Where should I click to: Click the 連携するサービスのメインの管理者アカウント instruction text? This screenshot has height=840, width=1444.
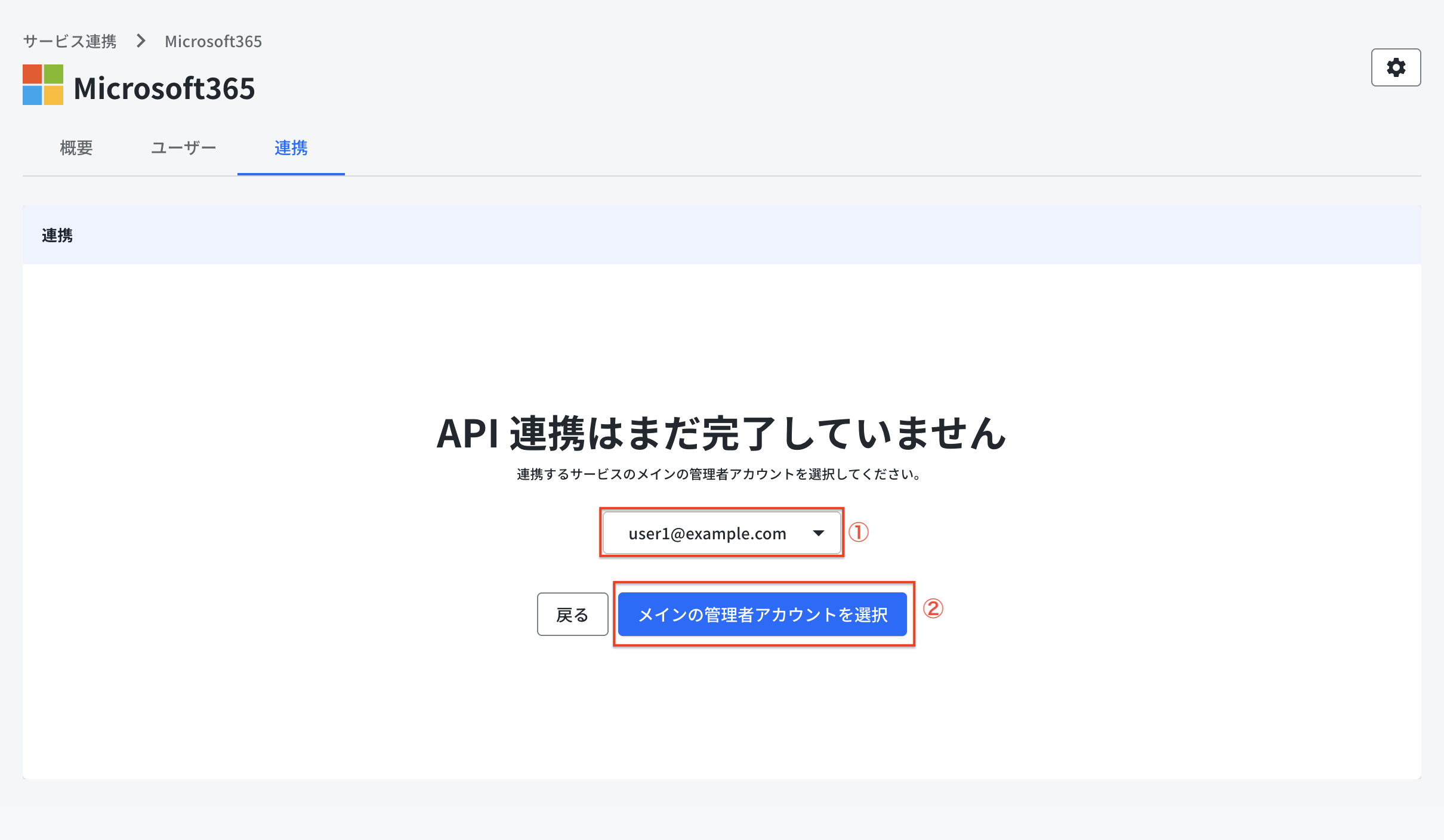point(719,474)
